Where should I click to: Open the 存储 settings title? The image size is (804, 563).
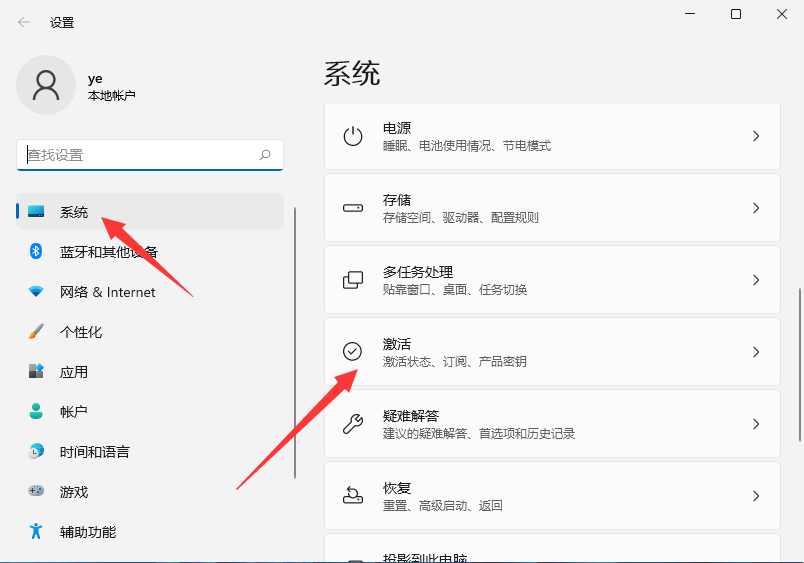click(397, 199)
